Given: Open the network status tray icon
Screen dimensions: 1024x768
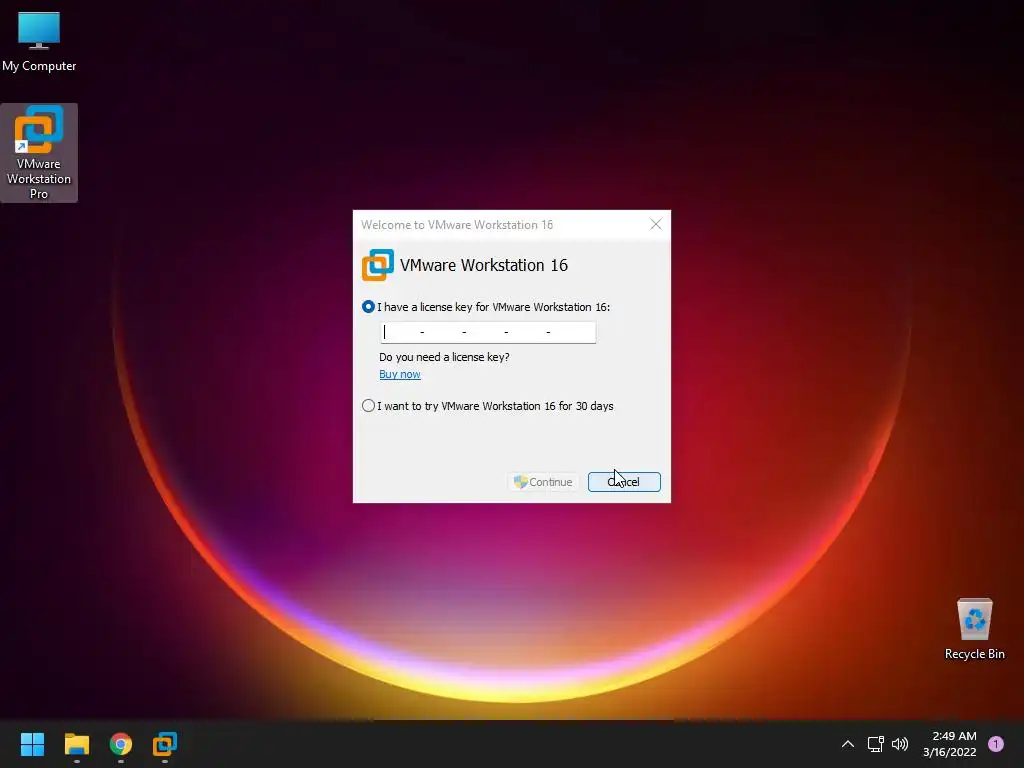Looking at the screenshot, I should pyautogui.click(x=875, y=744).
